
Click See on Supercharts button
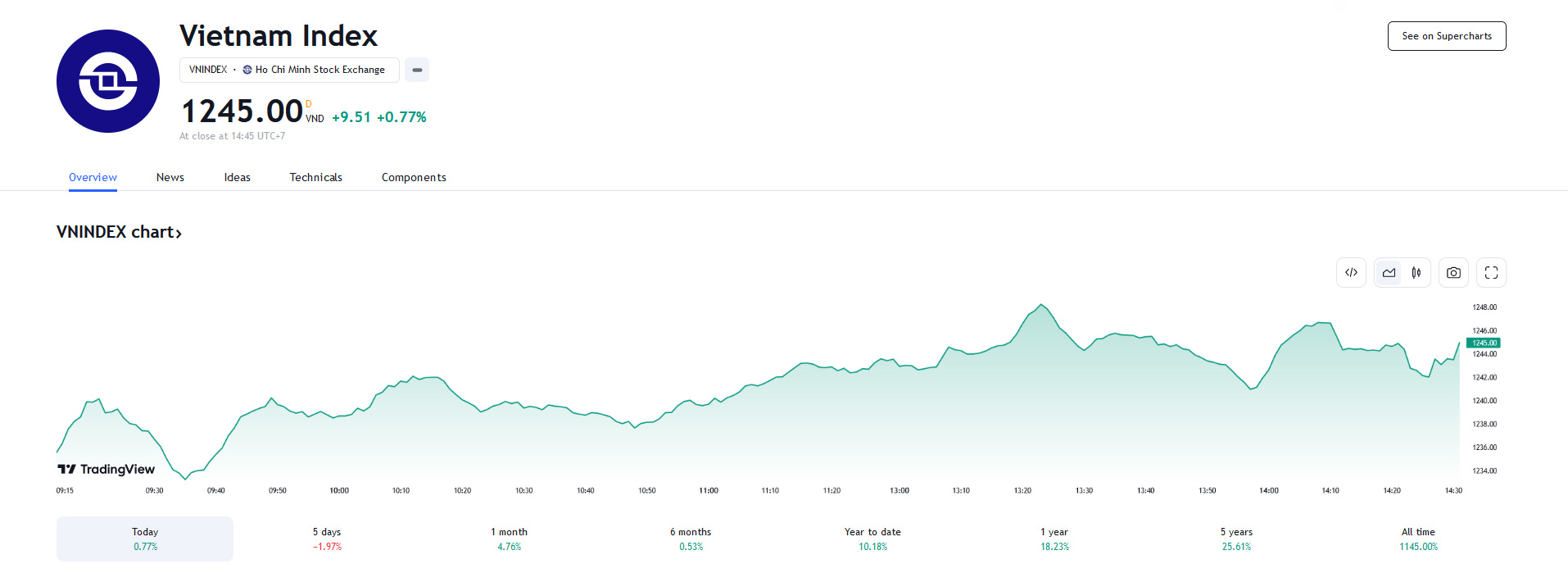tap(1447, 36)
